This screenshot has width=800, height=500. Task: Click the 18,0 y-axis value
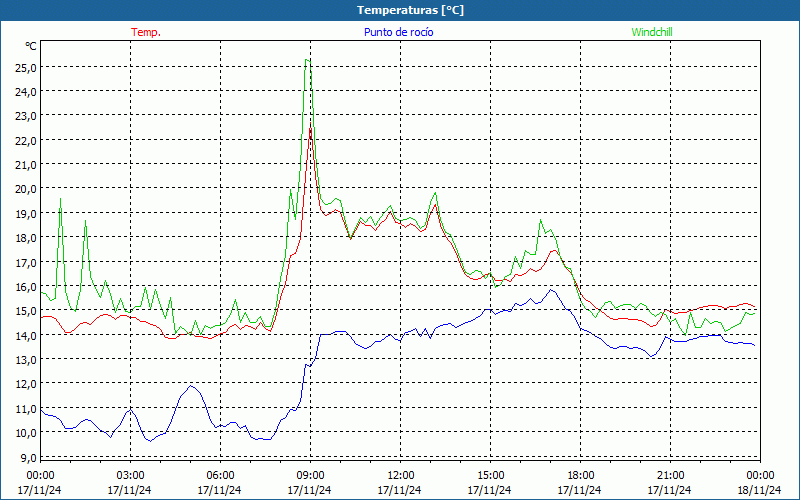(x=24, y=238)
